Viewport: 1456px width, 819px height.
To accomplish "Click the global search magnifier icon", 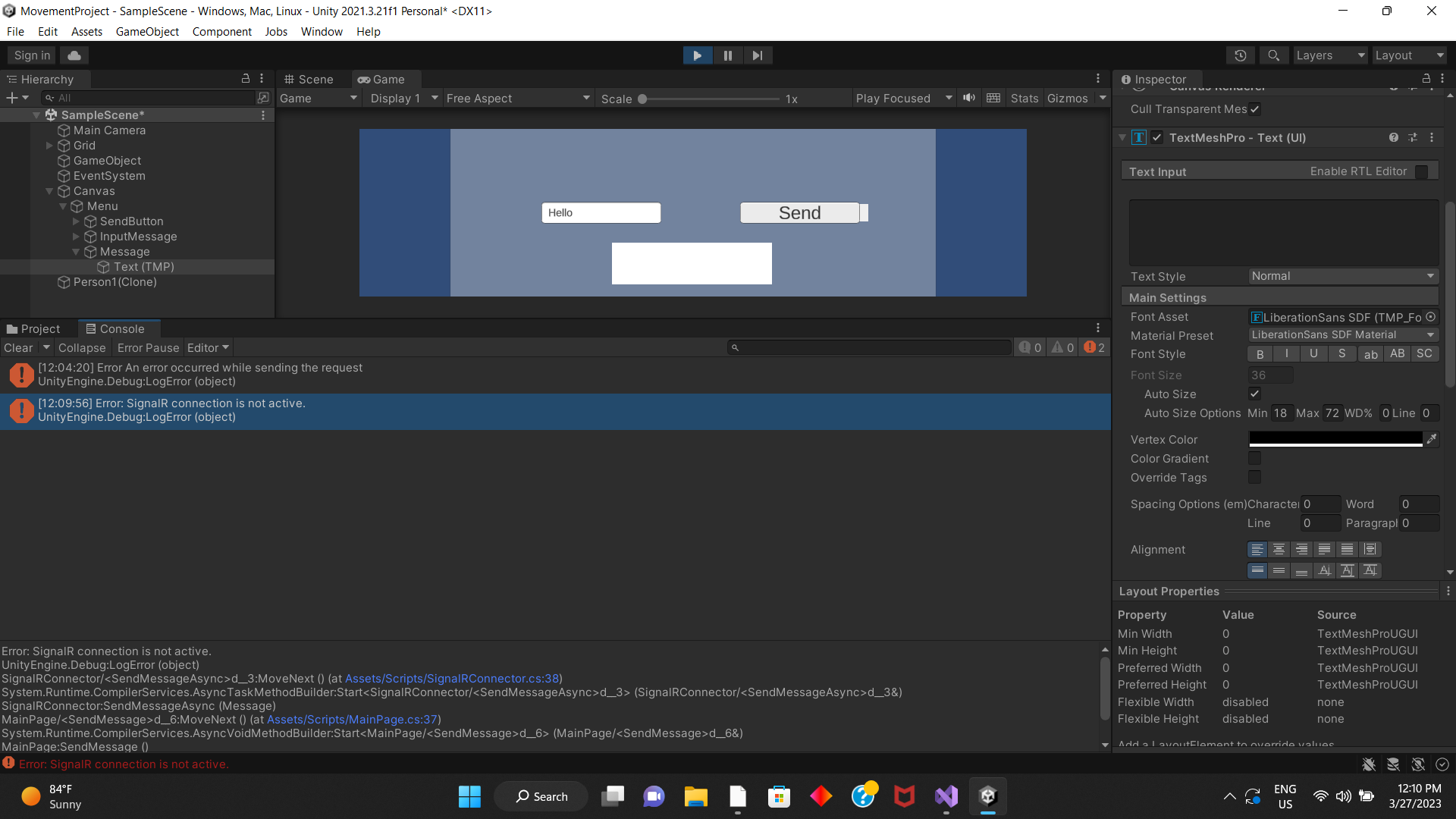I will (1273, 55).
